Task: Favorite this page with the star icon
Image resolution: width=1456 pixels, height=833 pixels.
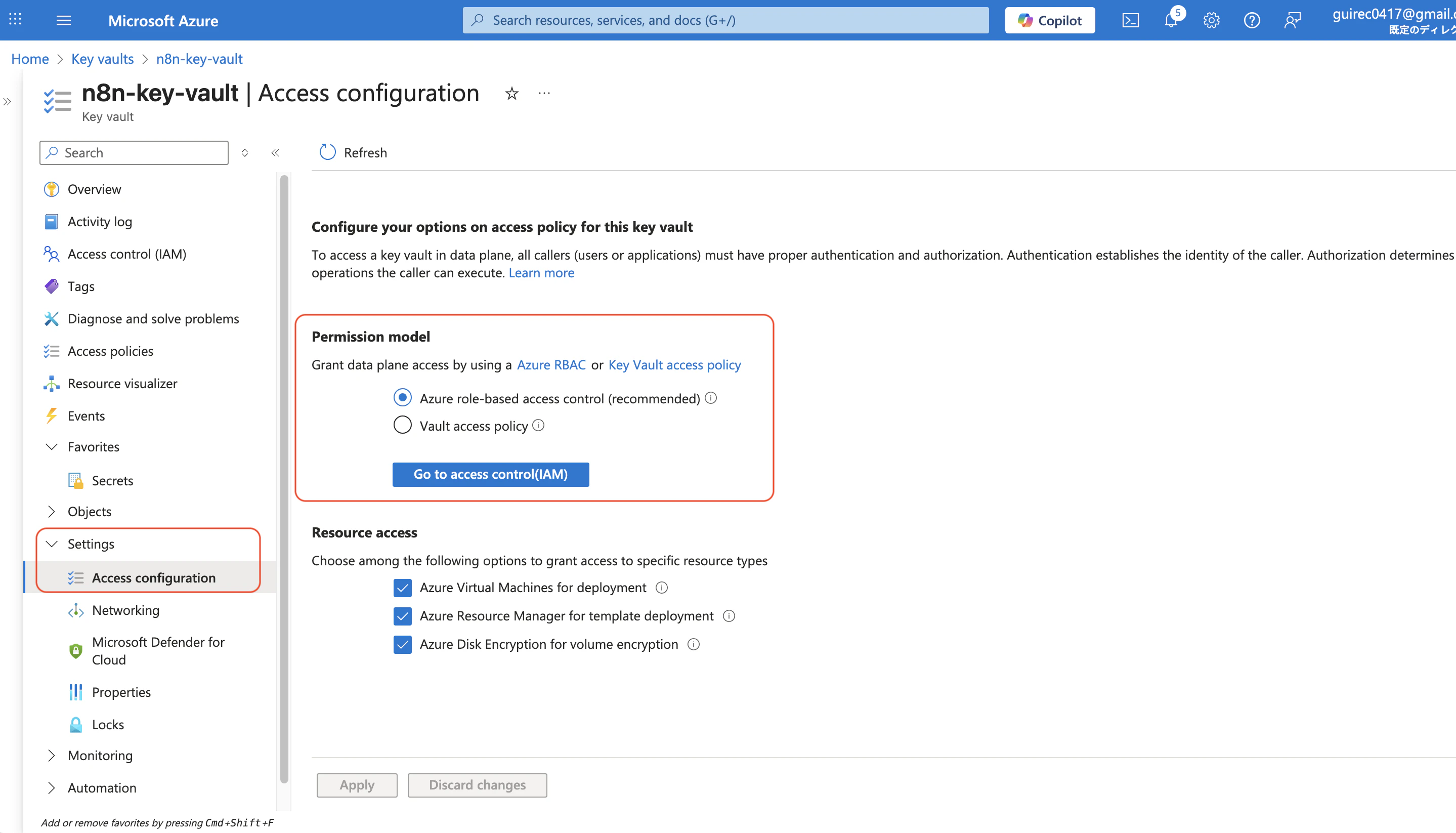Action: [x=512, y=93]
